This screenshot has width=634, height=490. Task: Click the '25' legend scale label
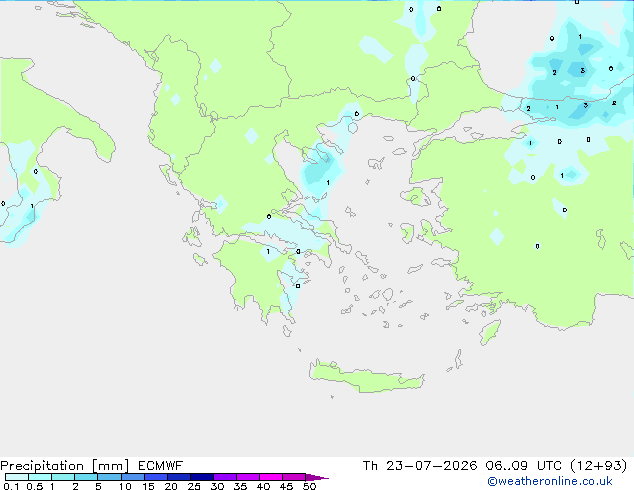pos(194,486)
